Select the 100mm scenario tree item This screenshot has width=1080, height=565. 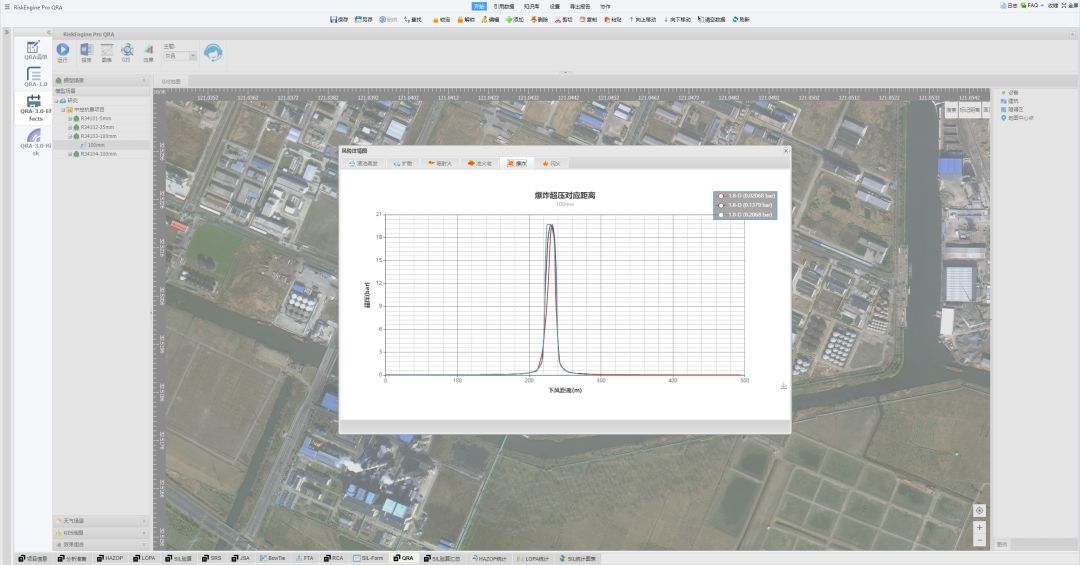click(96, 145)
